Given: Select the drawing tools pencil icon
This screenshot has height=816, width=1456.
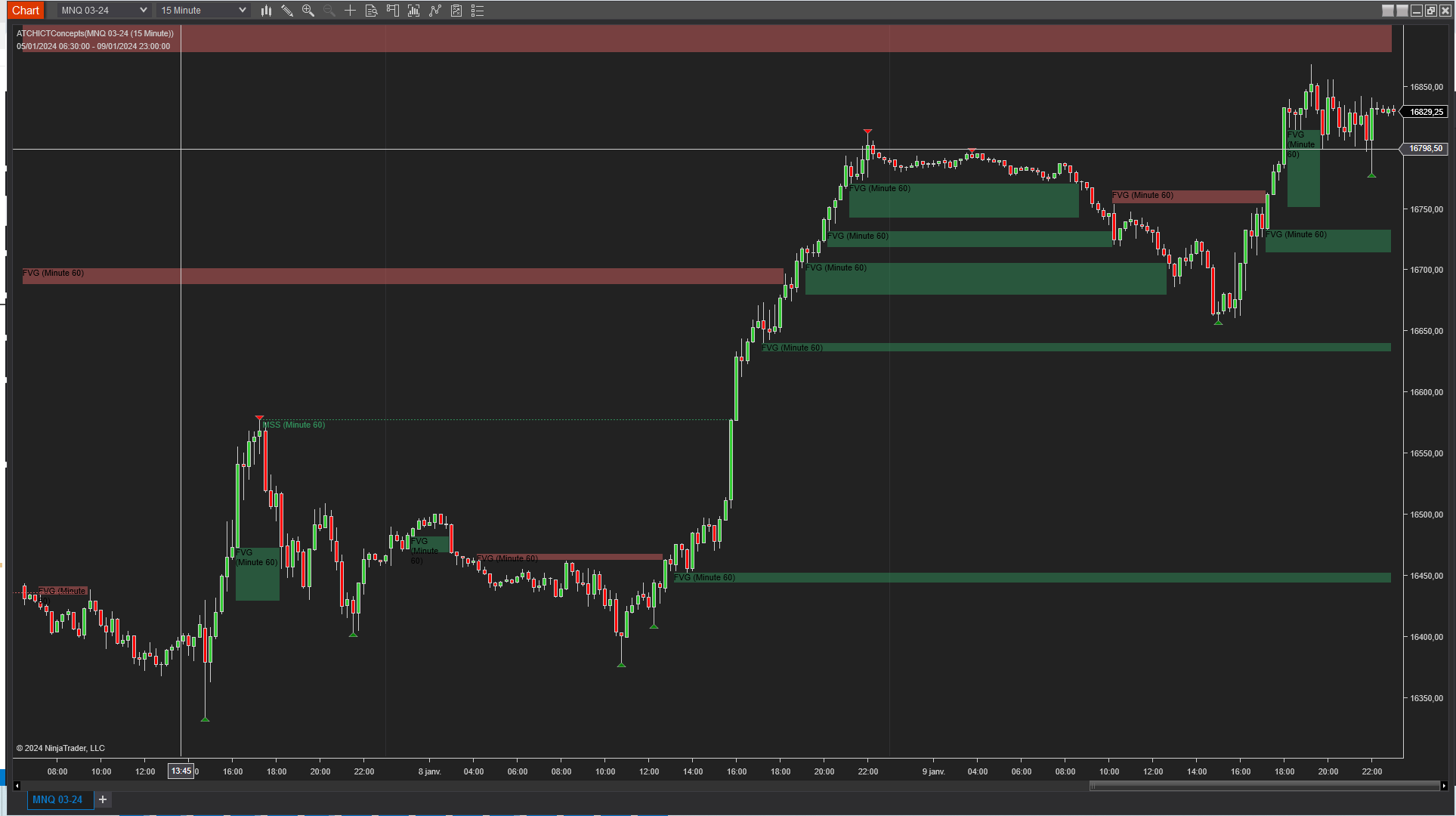Looking at the screenshot, I should [x=287, y=11].
